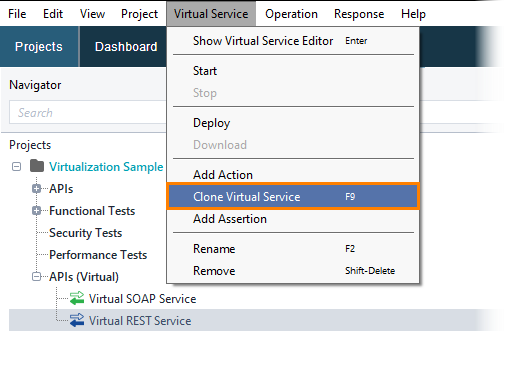Click the Projects heading in the tree
This screenshot has height=372, width=505.
pos(30,145)
